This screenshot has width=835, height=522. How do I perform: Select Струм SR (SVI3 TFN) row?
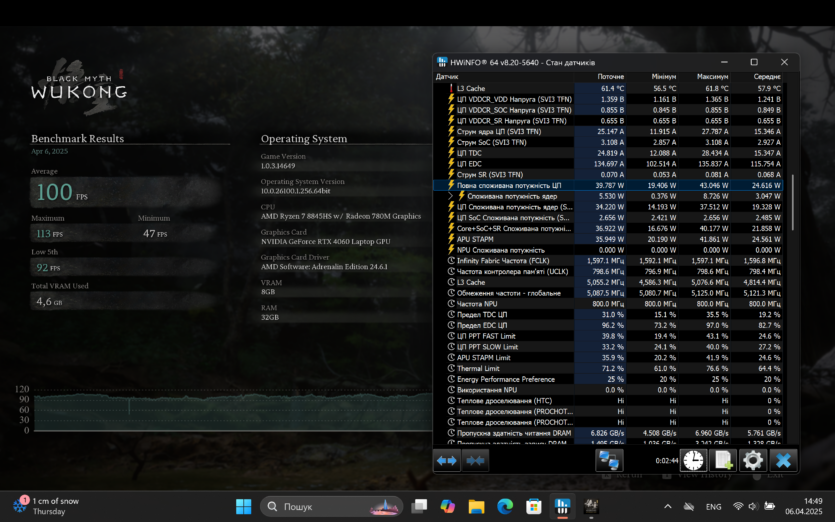[608, 175]
